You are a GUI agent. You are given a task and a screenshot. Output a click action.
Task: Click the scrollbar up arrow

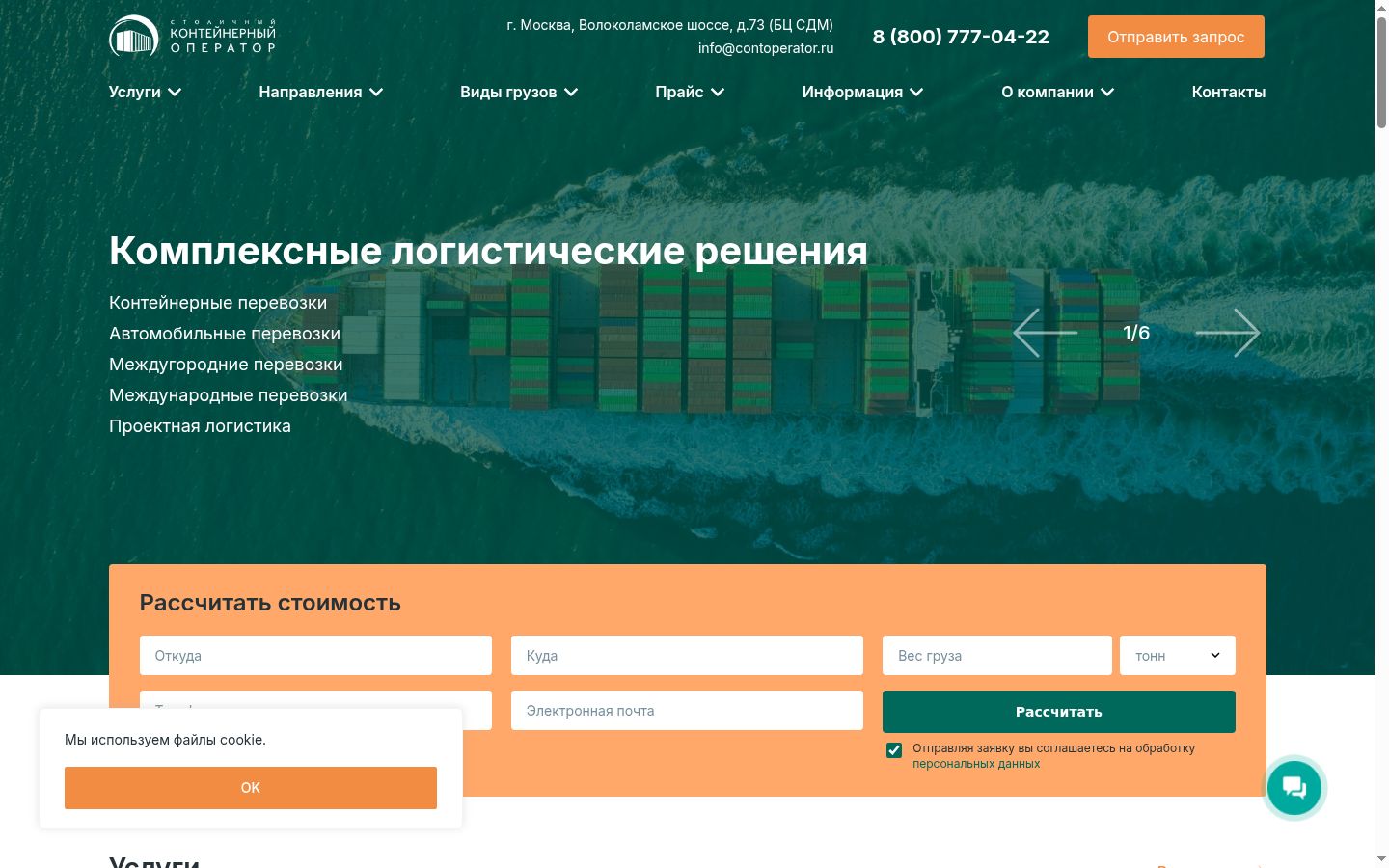pos(1381,7)
